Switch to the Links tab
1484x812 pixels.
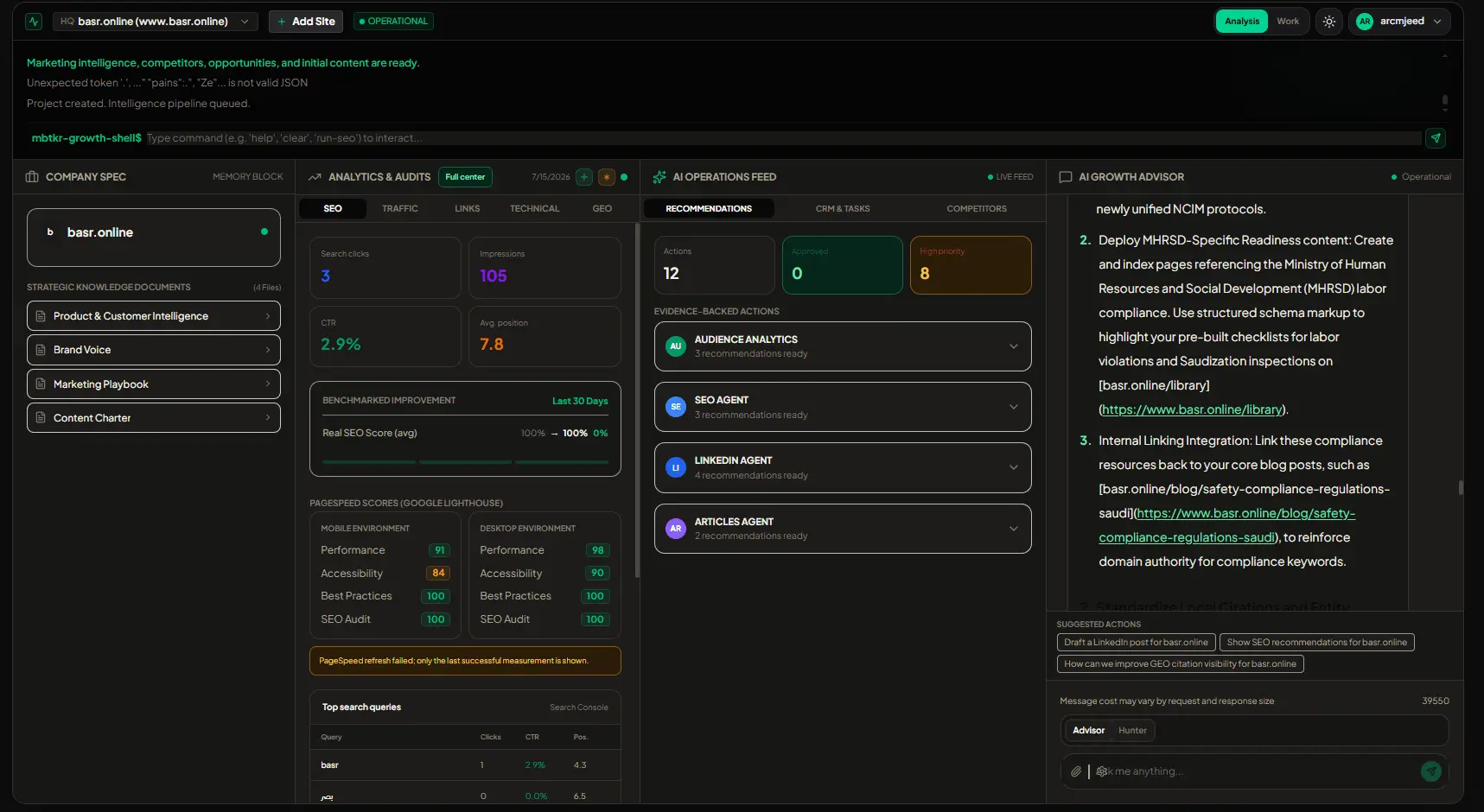pos(468,209)
